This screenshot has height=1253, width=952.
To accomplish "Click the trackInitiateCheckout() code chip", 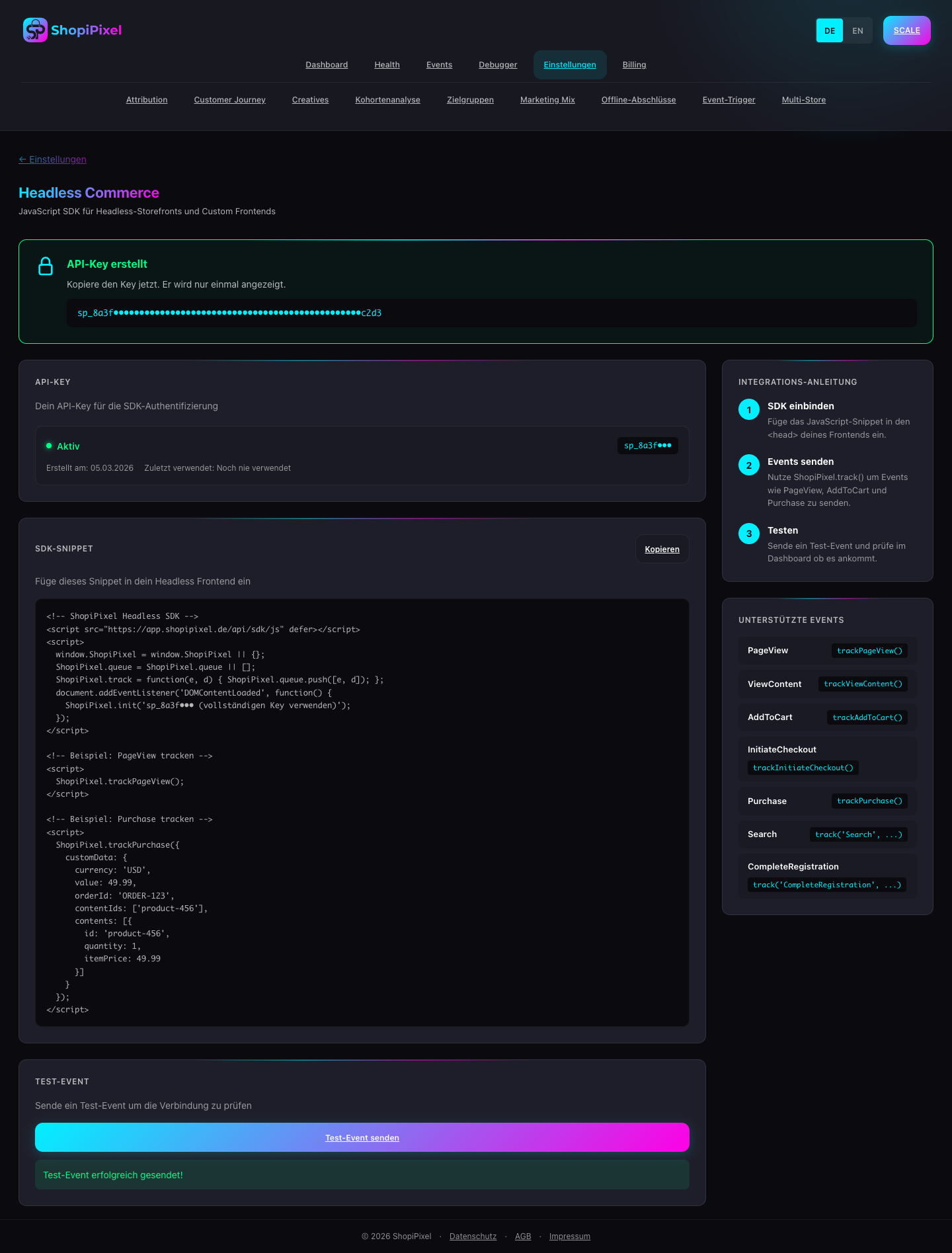I will click(803, 768).
